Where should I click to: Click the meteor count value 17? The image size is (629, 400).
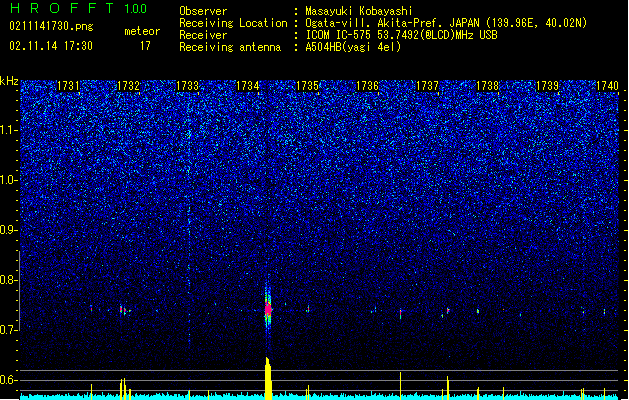[145, 46]
